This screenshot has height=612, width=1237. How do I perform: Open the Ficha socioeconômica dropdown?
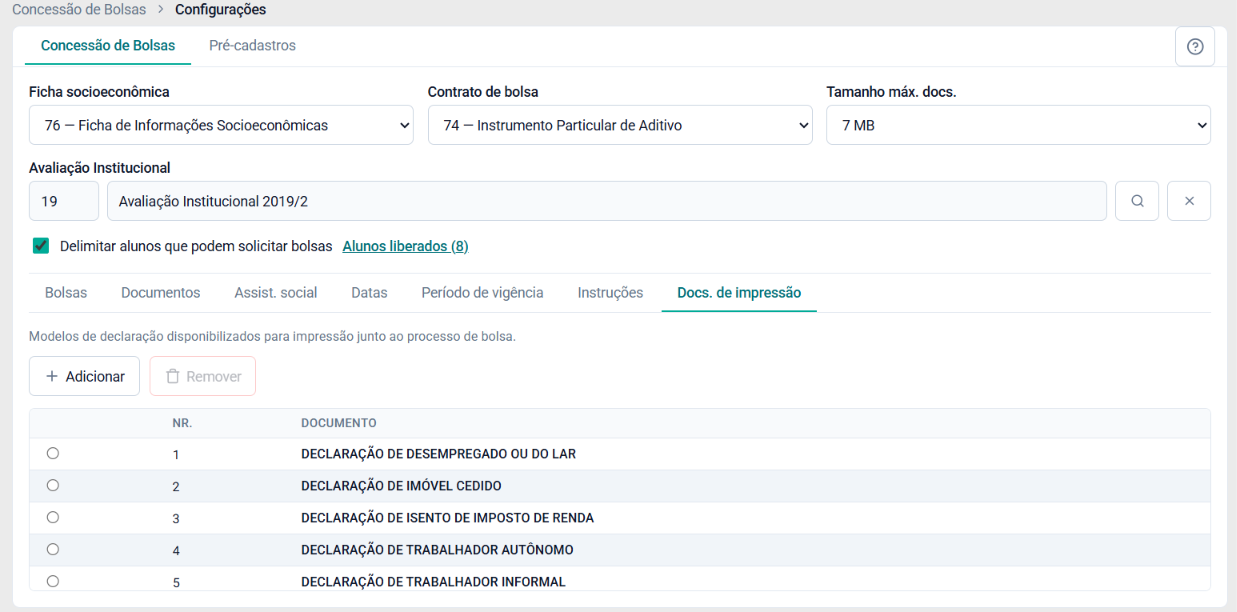pyautogui.click(x=221, y=125)
